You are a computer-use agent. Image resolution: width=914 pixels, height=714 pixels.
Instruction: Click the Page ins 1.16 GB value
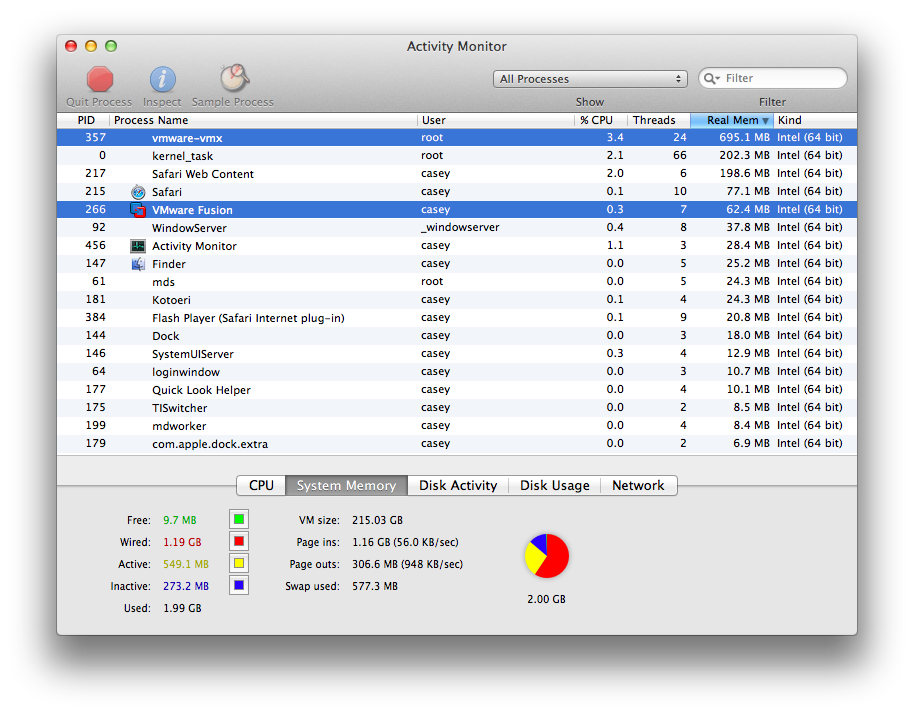click(405, 542)
